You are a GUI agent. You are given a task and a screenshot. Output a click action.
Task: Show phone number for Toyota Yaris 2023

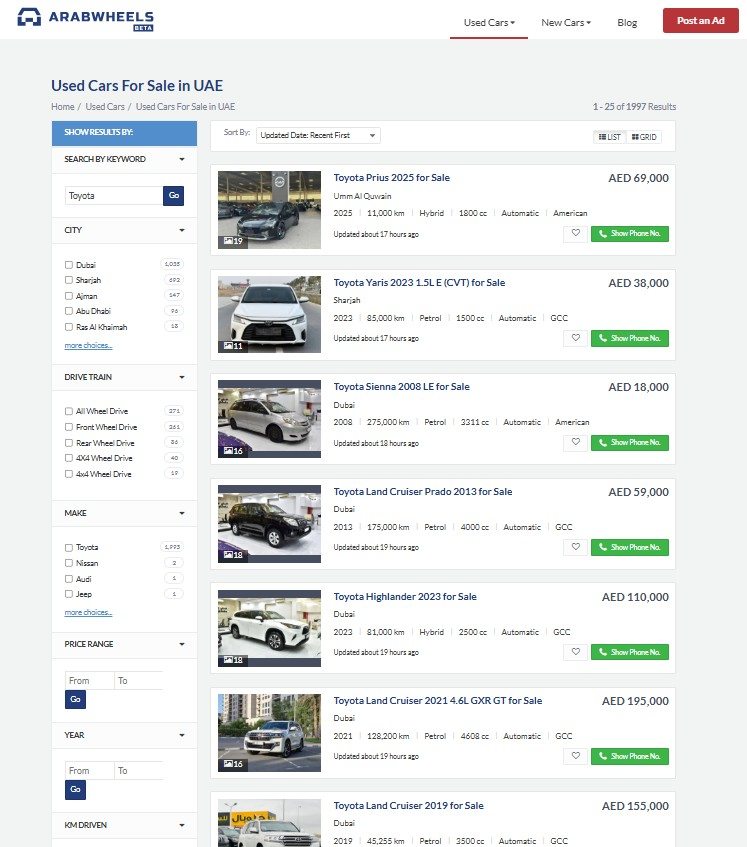tap(629, 338)
